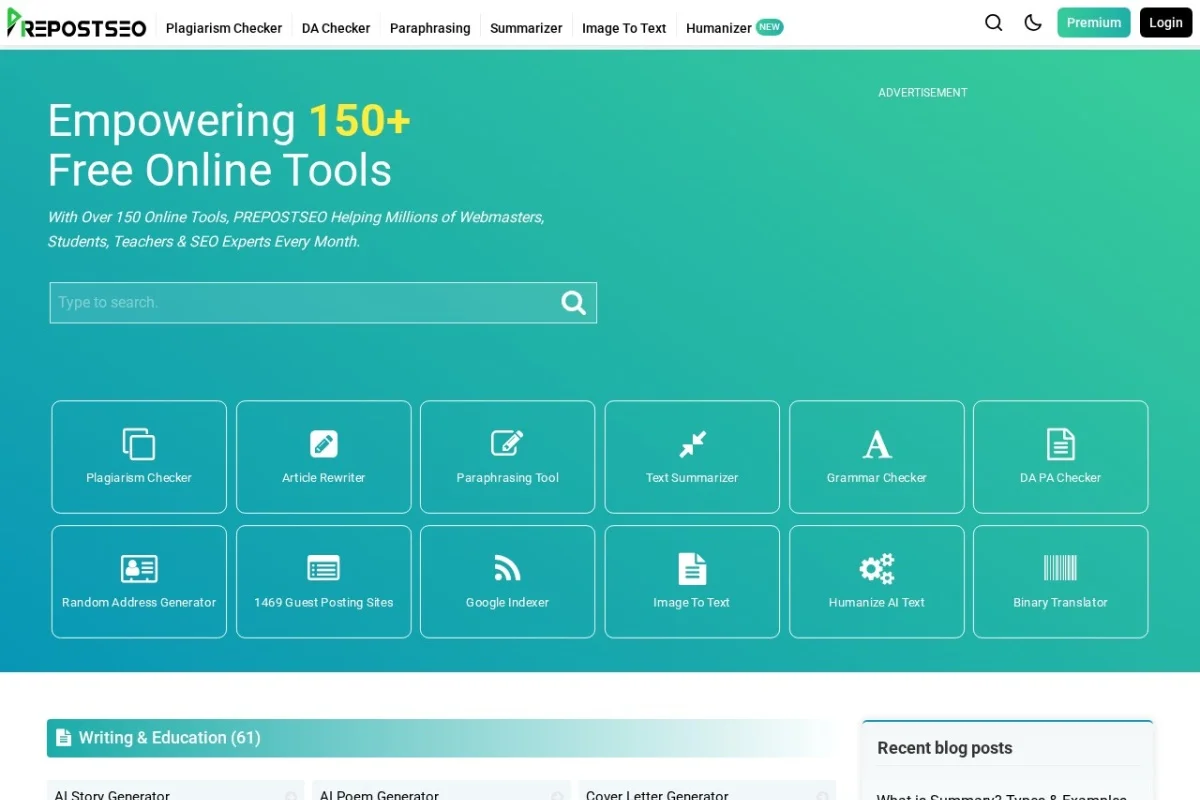Open the 1469 Guest Posting Sites list icon

[323, 569]
